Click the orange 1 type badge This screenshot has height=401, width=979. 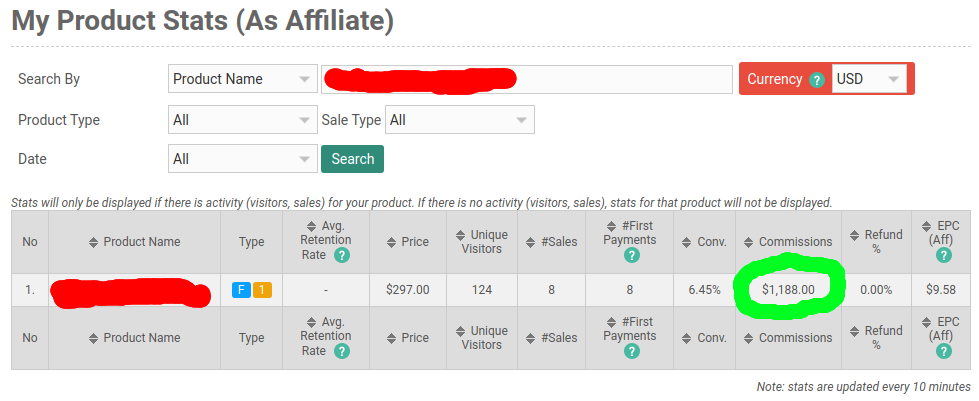click(x=262, y=291)
